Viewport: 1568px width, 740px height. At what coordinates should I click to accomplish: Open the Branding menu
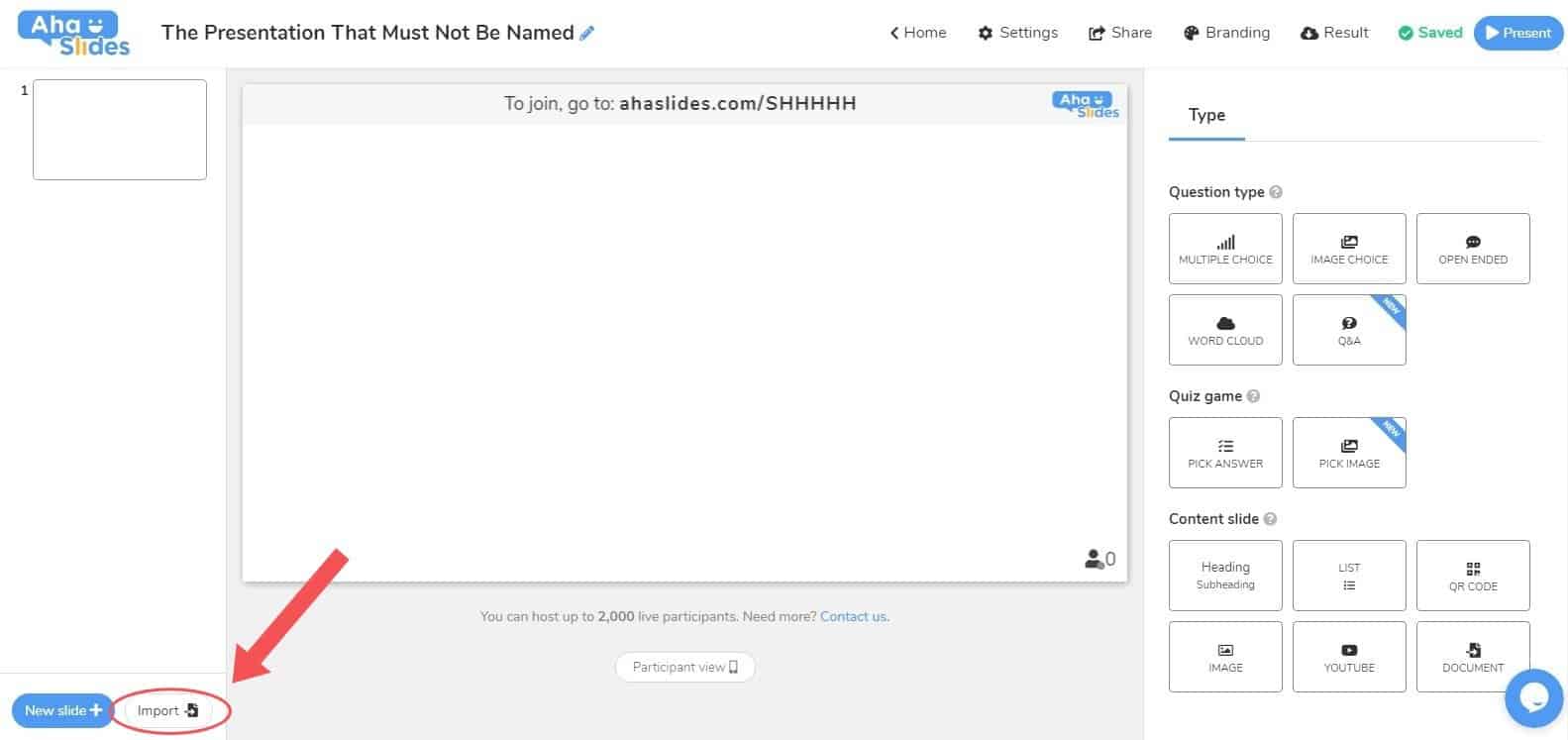1226,33
